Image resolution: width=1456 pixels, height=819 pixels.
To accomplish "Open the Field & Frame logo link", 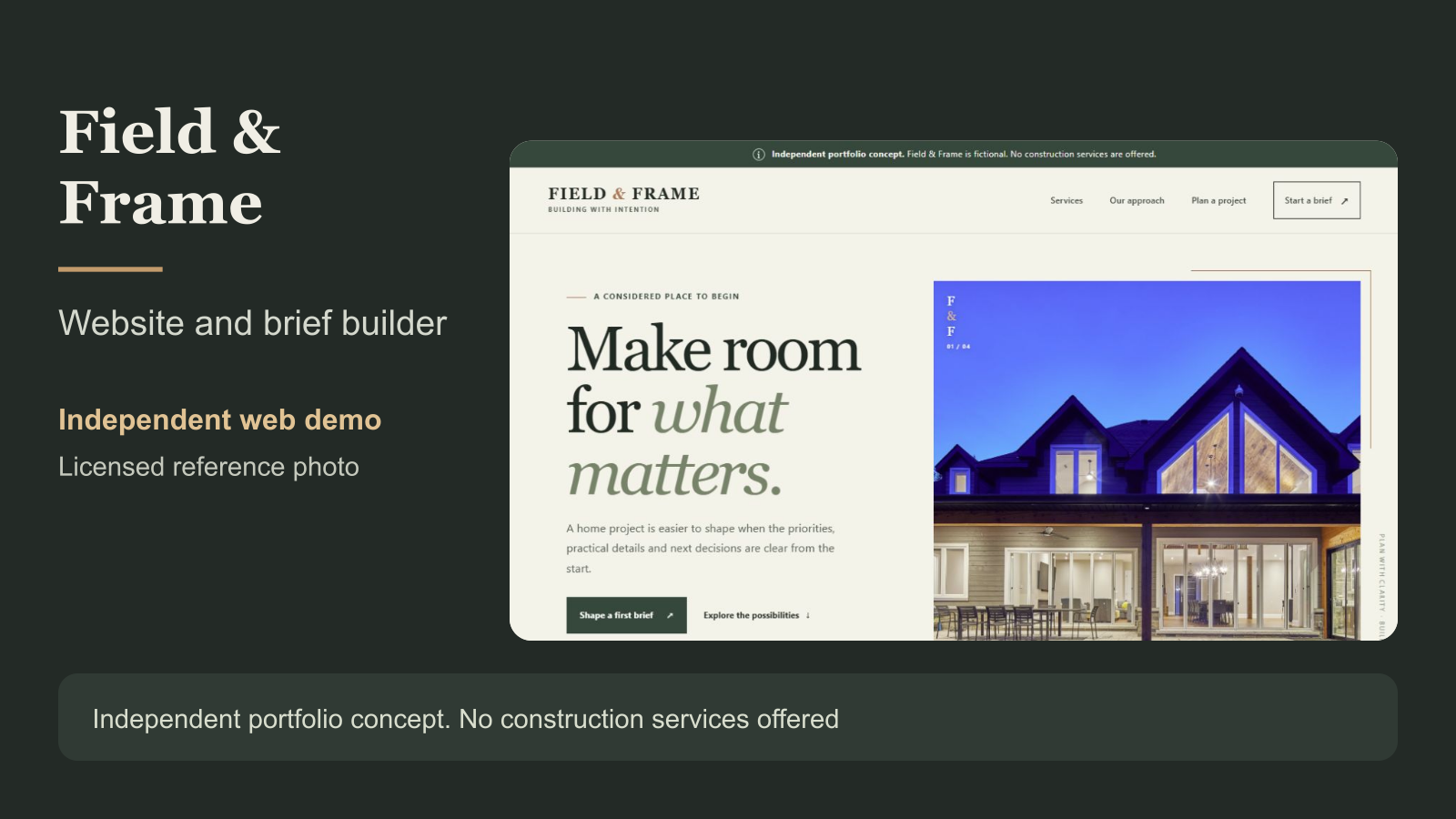I will click(x=623, y=199).
